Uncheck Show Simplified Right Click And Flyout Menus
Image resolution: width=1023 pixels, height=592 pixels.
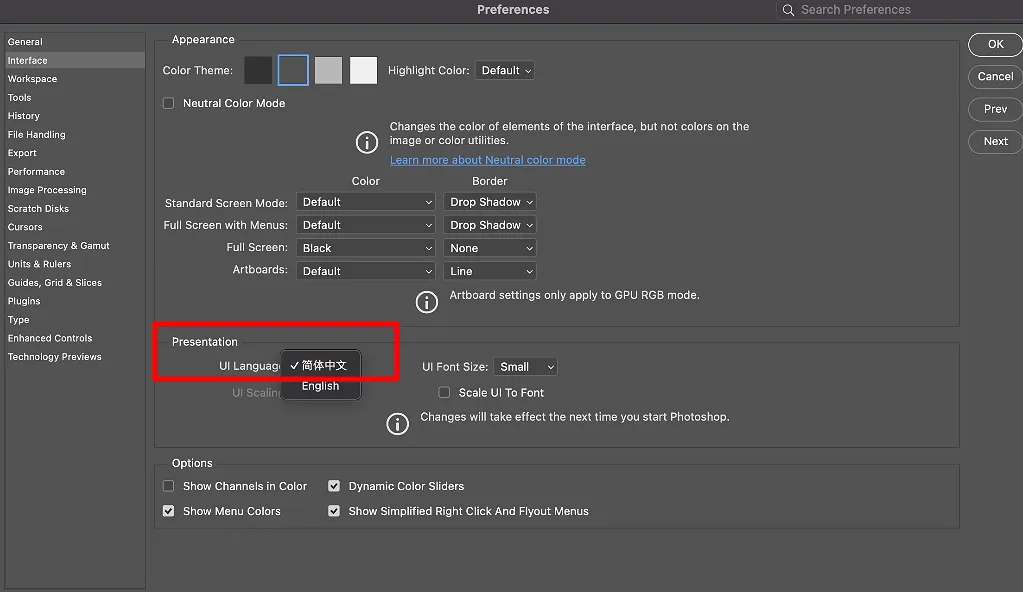(334, 511)
